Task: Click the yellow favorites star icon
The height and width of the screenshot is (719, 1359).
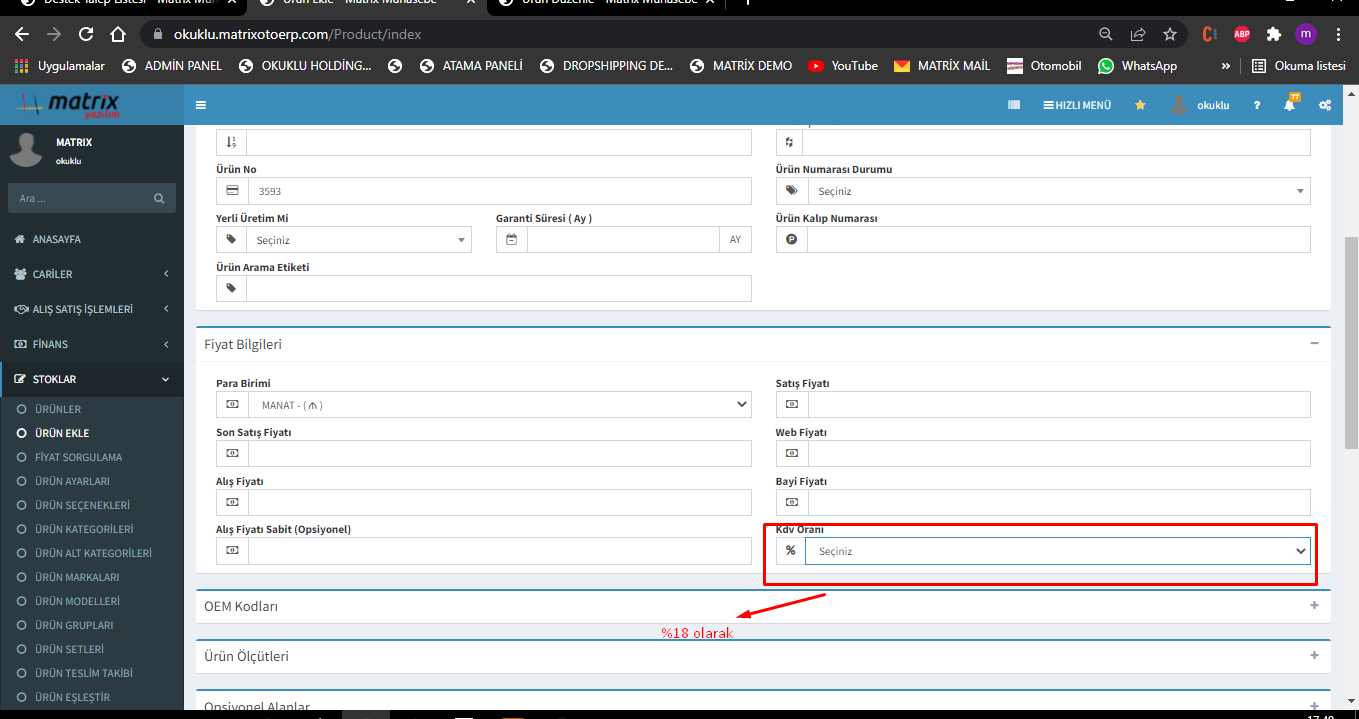Action: [x=1140, y=105]
